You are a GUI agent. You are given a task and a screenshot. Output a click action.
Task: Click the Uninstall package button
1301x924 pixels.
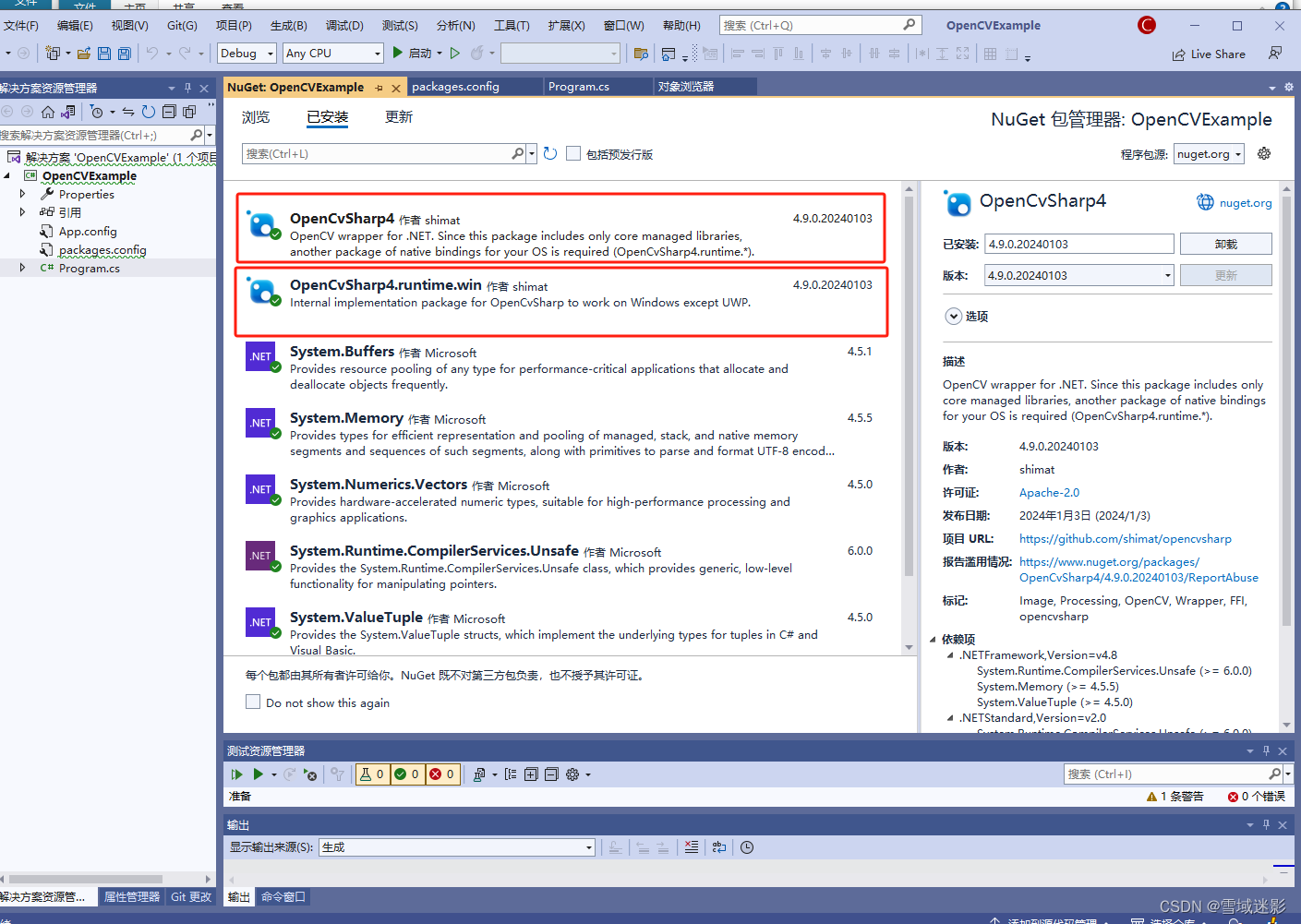click(1225, 244)
